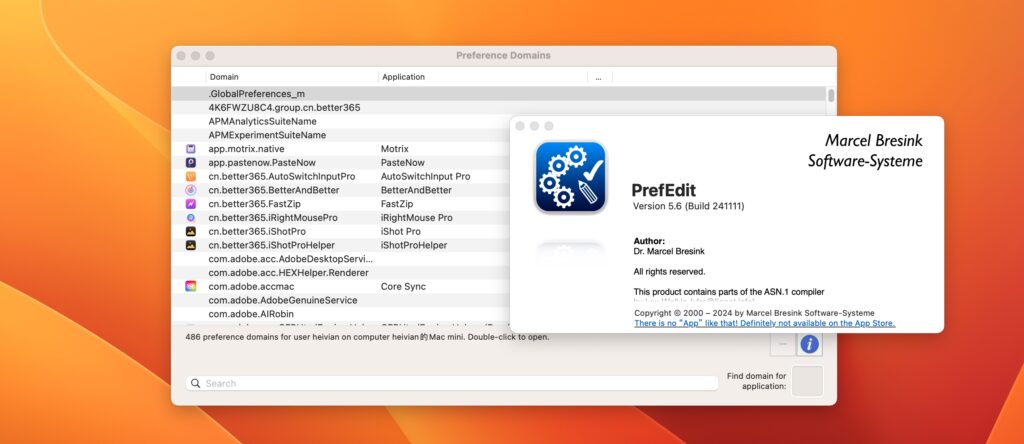The width and height of the screenshot is (1024, 444).
Task: Select the cn.better365.AutoSwitchInputPro domain
Action: click(x=281, y=176)
